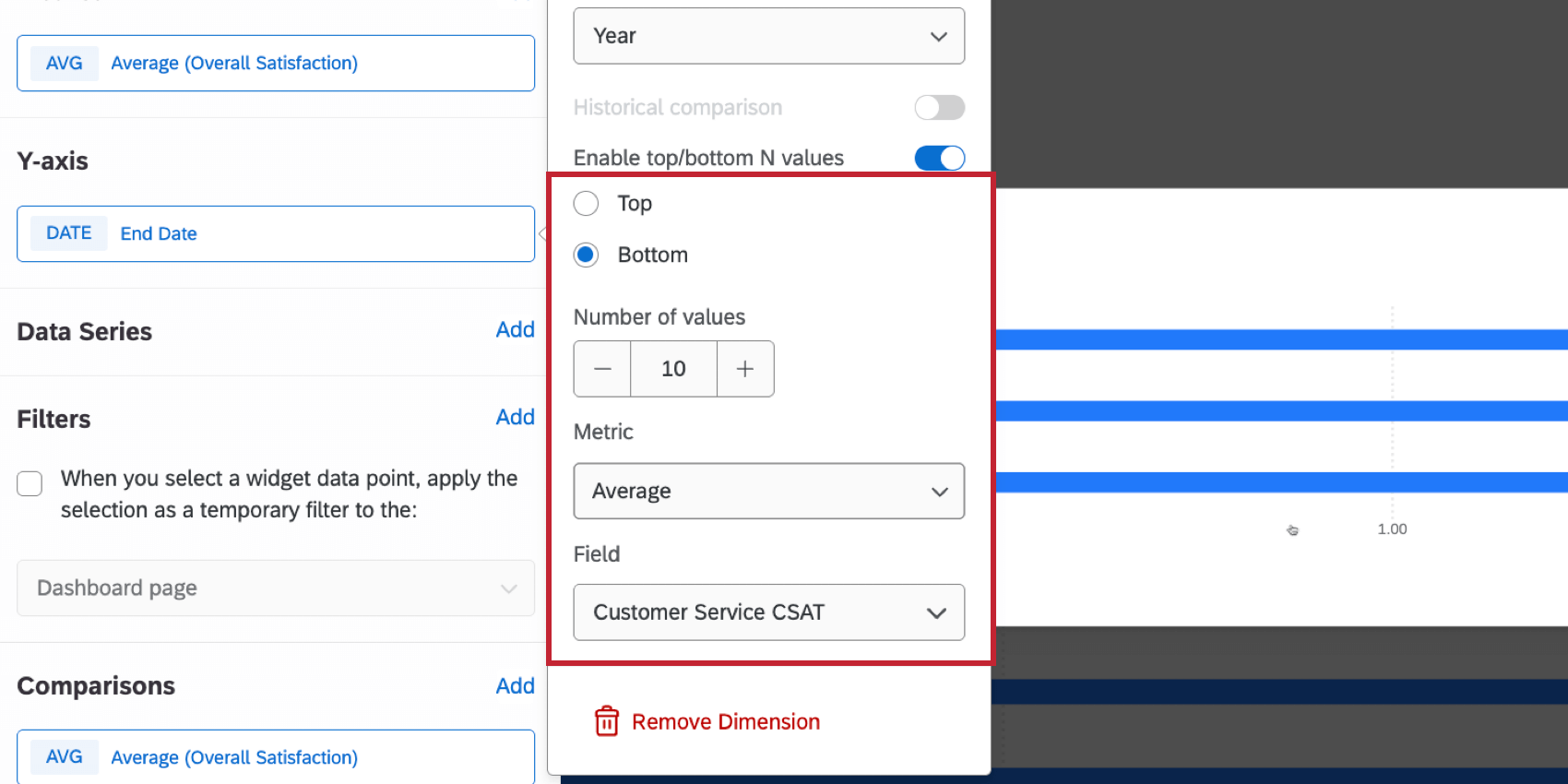Screen dimensions: 1568x784
Task: Click Add next to Comparisons
Action: [515, 685]
